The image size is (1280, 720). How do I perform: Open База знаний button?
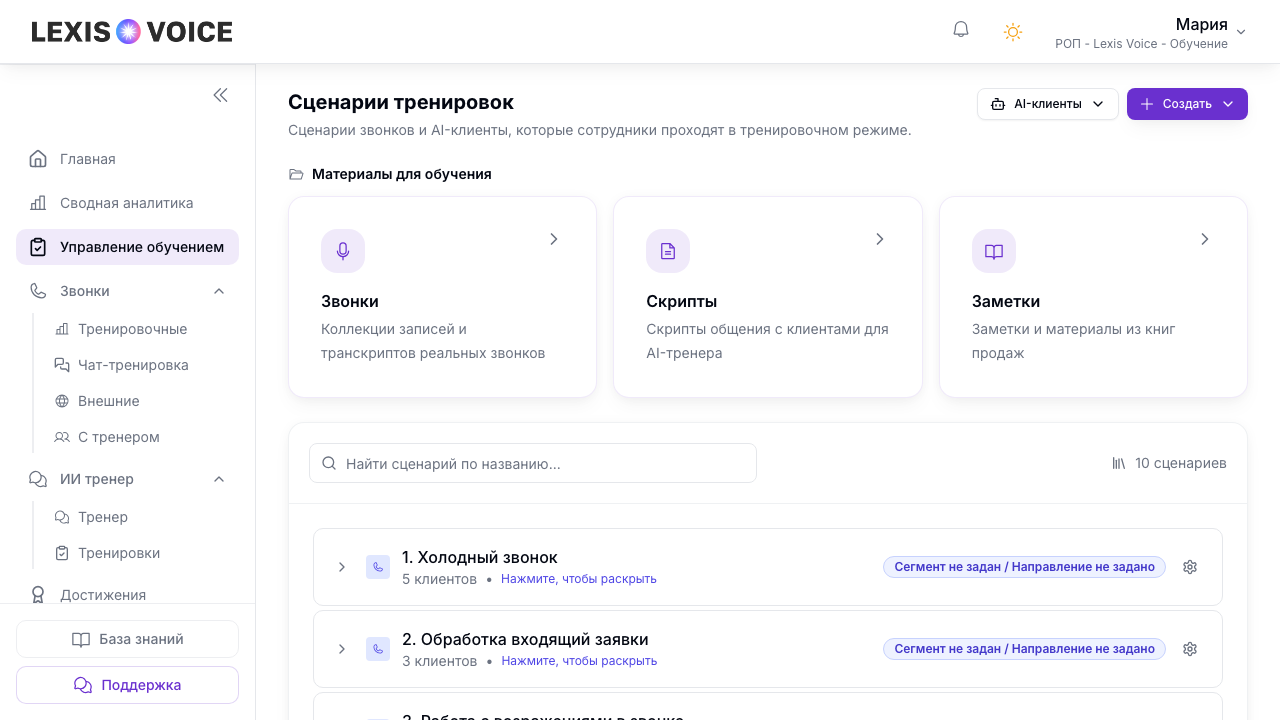(127, 639)
